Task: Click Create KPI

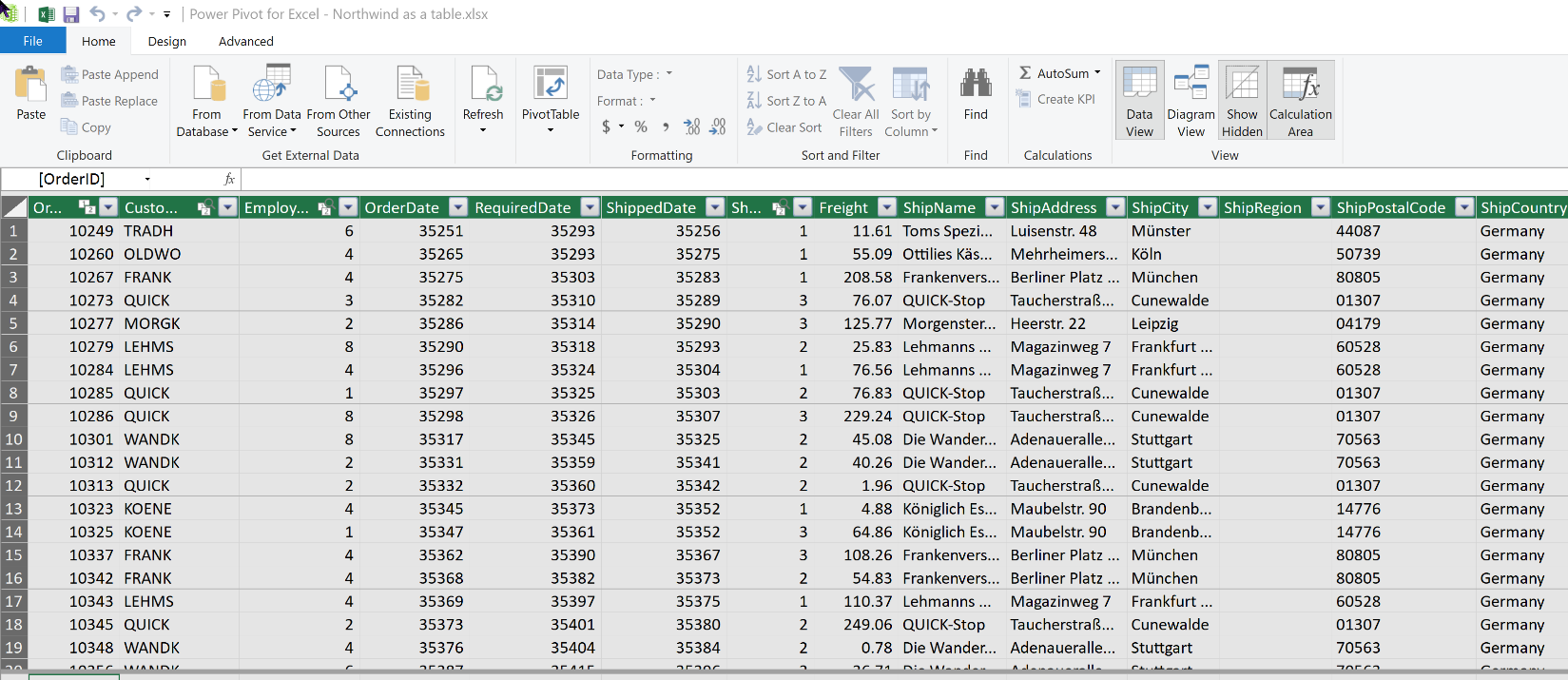Action: 1055,99
